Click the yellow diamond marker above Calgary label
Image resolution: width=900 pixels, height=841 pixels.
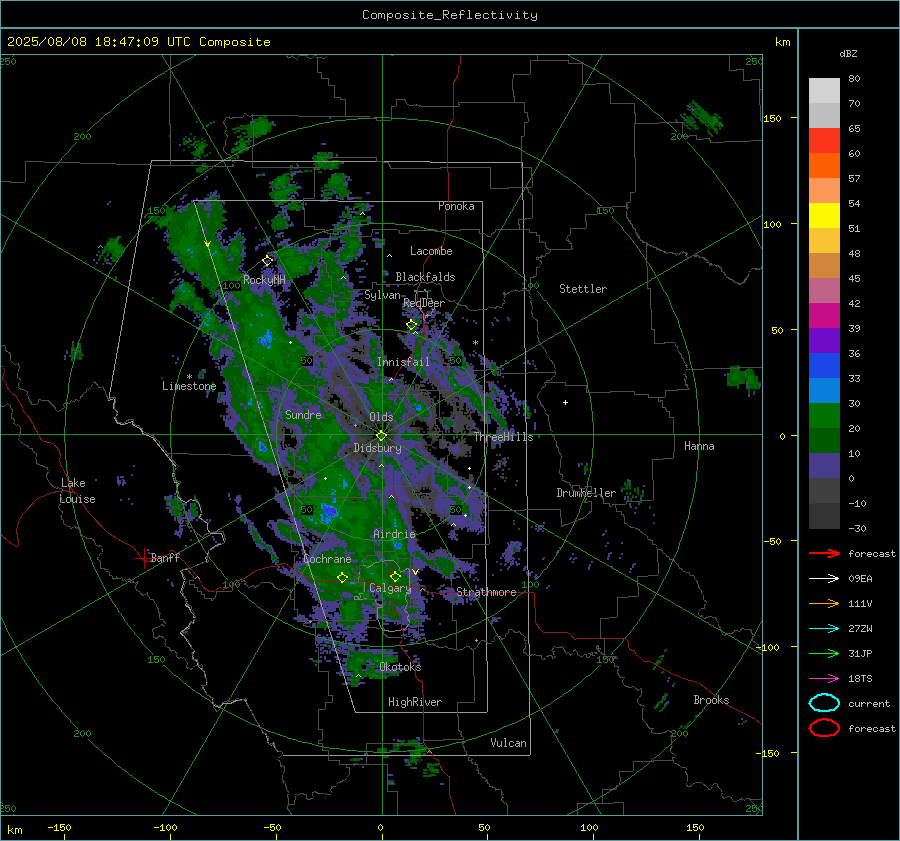point(395,576)
